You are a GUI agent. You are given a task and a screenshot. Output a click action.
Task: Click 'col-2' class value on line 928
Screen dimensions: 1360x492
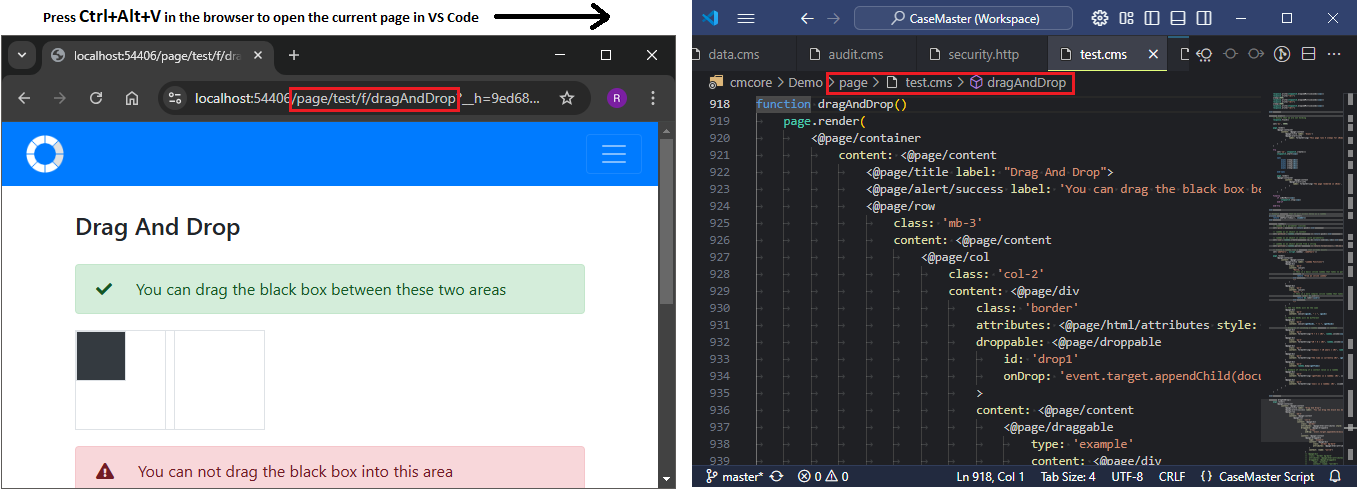tap(1021, 274)
